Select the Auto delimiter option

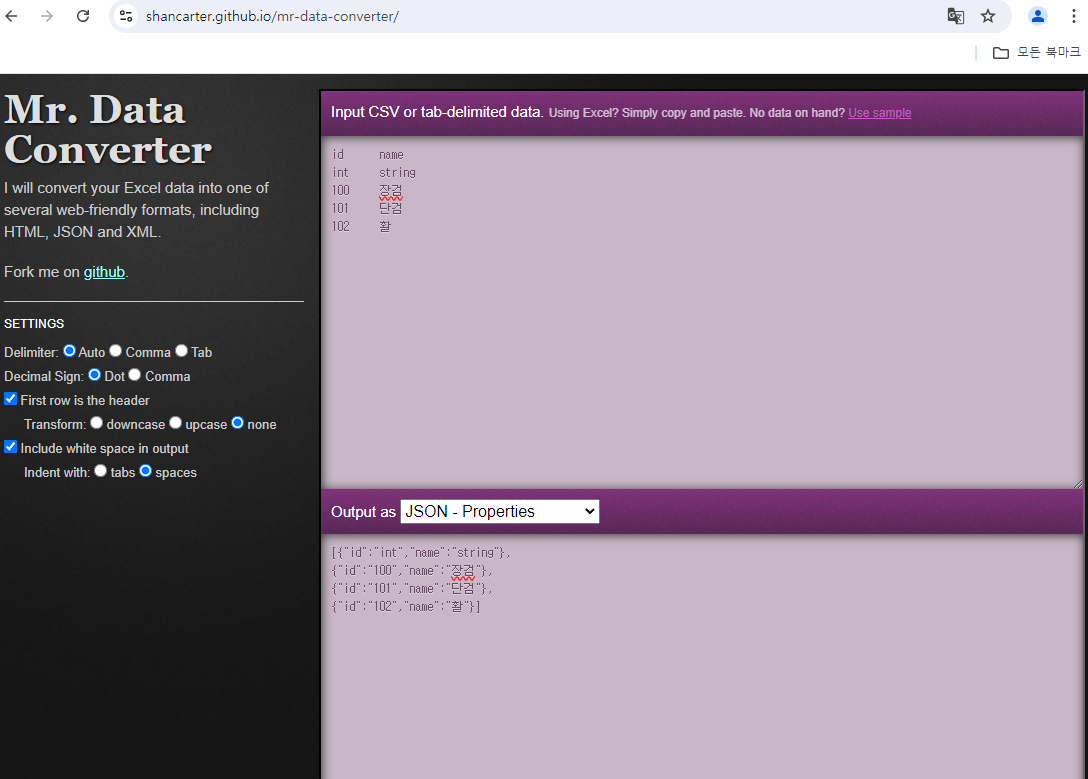pyautogui.click(x=69, y=351)
